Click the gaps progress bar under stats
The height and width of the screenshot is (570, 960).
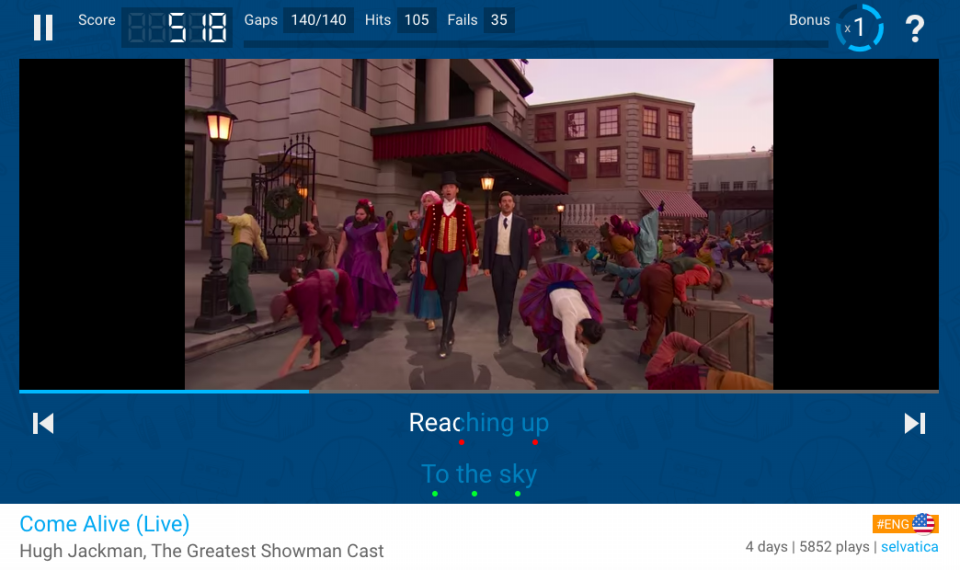536,44
